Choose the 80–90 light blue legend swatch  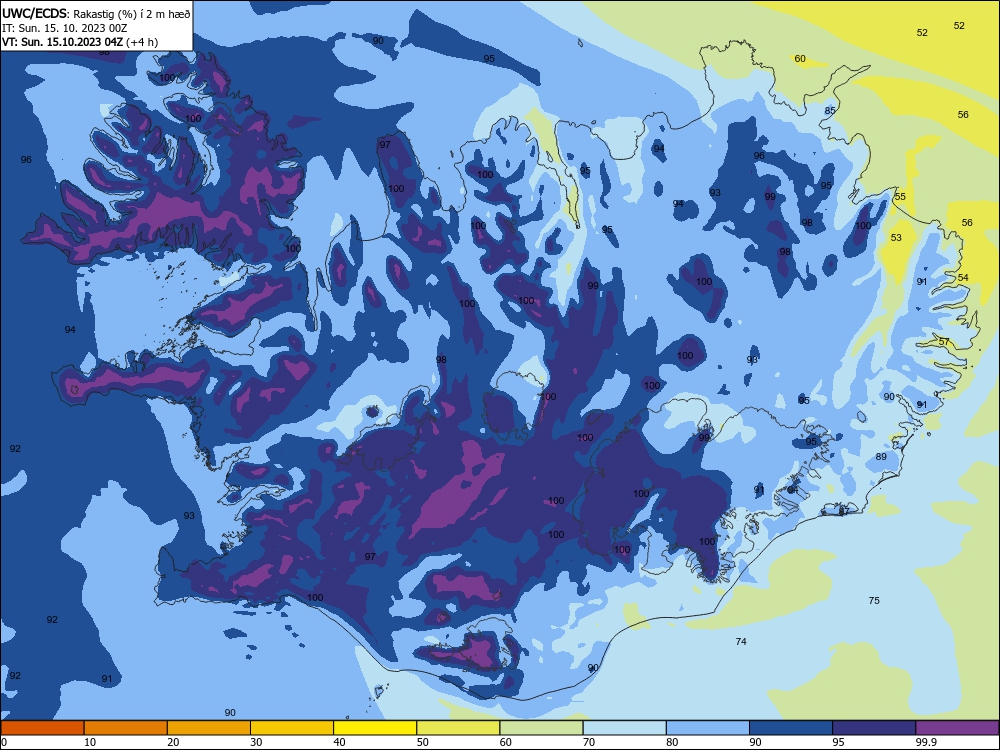(x=708, y=728)
